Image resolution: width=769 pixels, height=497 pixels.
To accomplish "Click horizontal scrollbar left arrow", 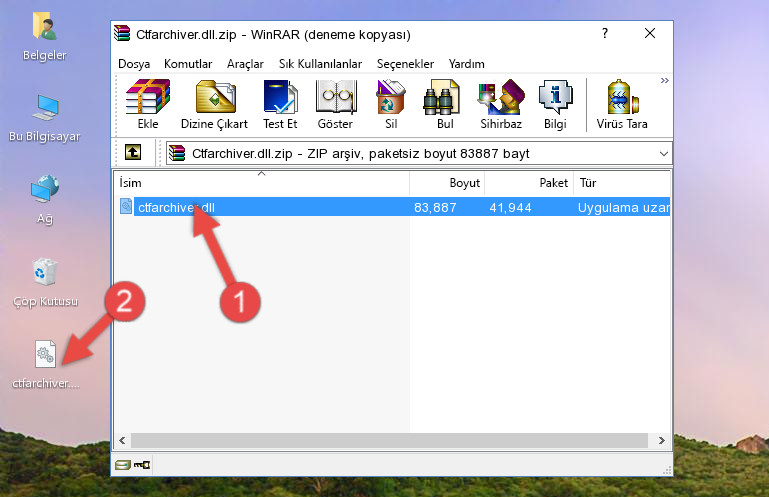I will tap(123, 440).
